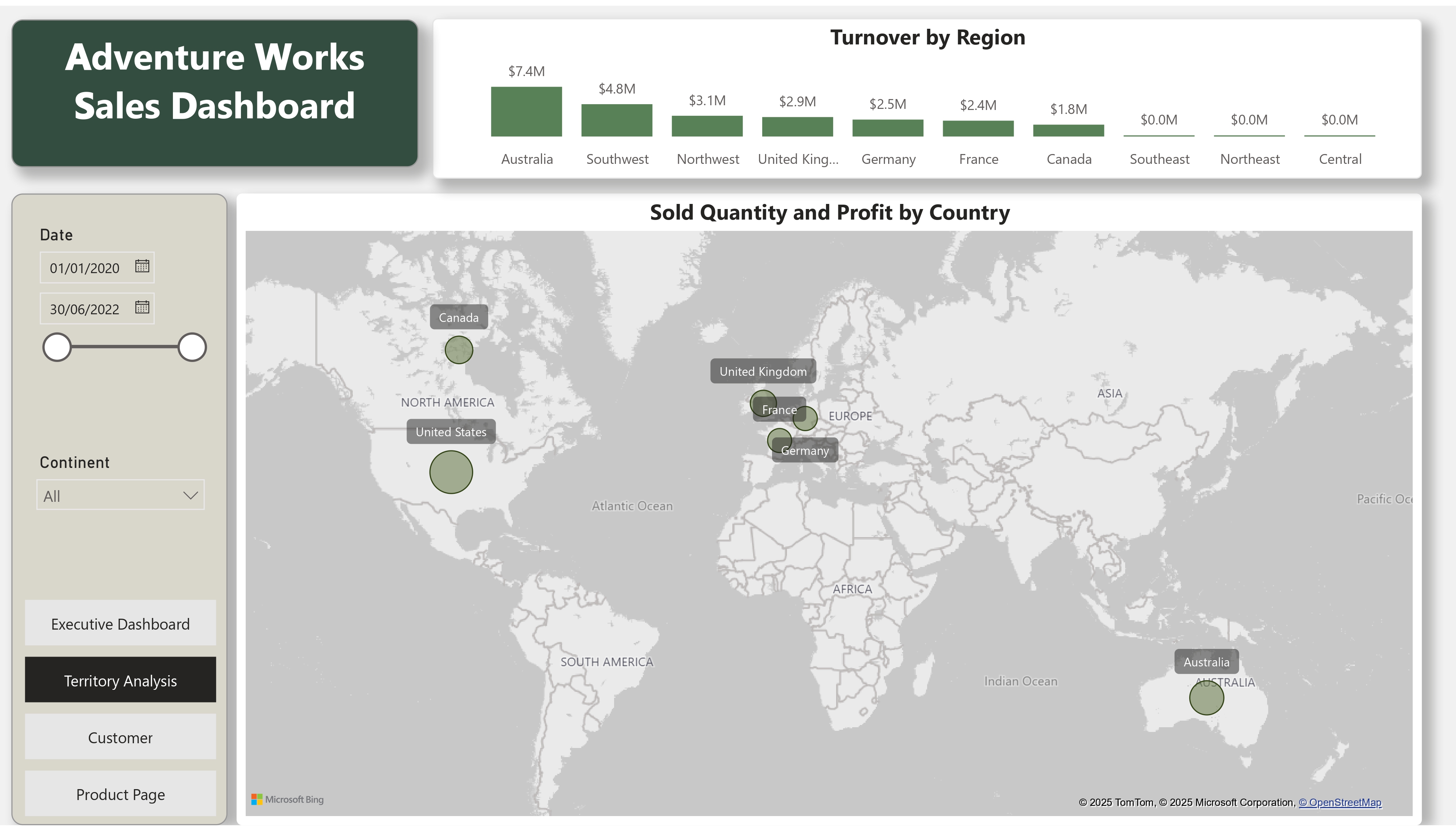Open the OpenStreetMap attribution link
The image size is (1456, 831).
click(1340, 803)
